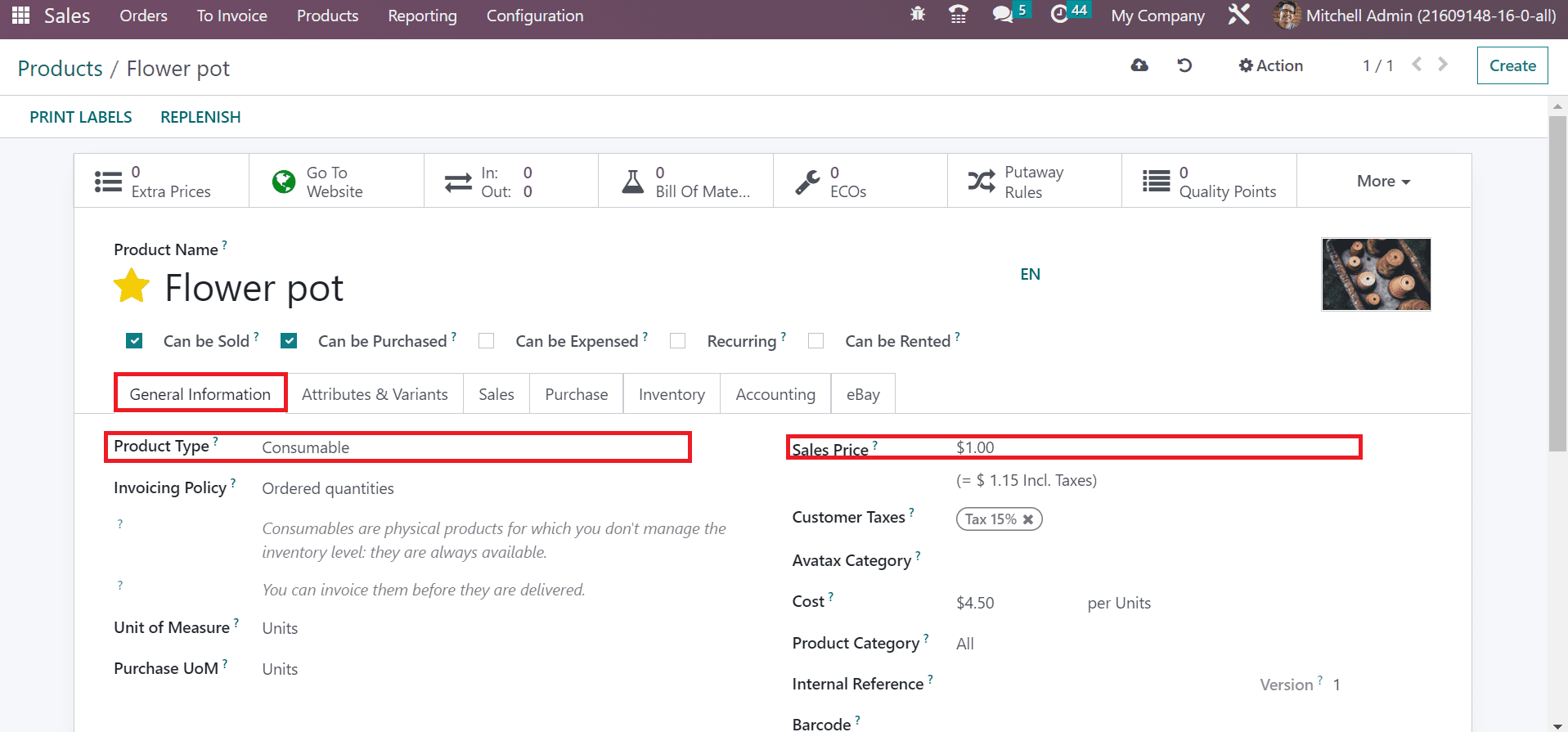Uncheck Can be Sold checkbox

(x=134, y=341)
